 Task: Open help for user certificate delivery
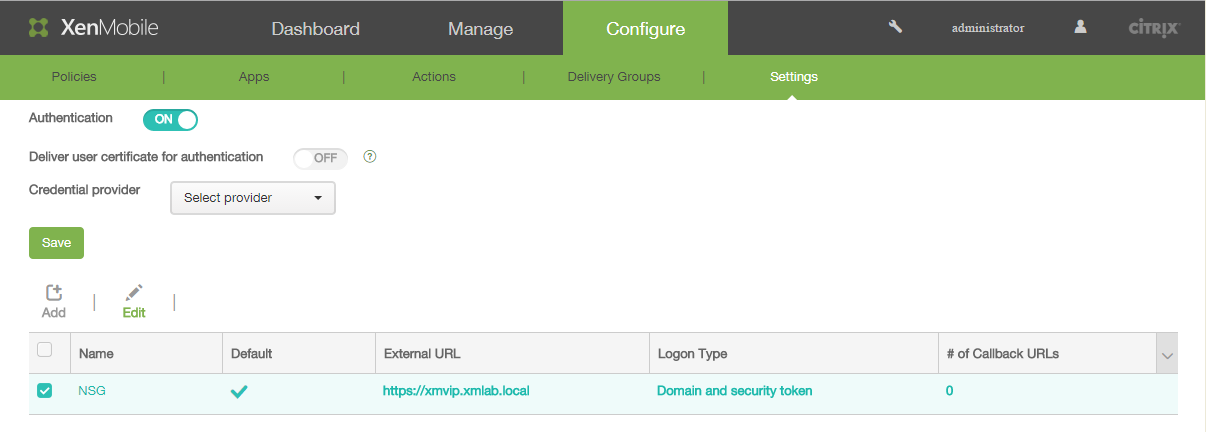click(x=369, y=157)
